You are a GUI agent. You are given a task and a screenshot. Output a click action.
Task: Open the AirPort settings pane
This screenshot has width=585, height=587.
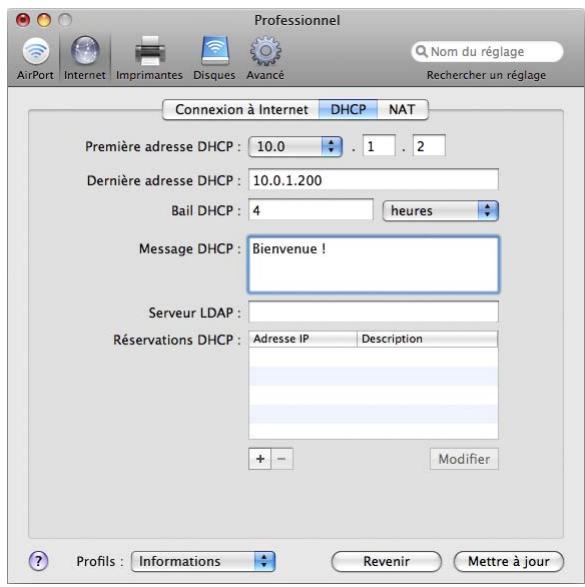(x=35, y=58)
